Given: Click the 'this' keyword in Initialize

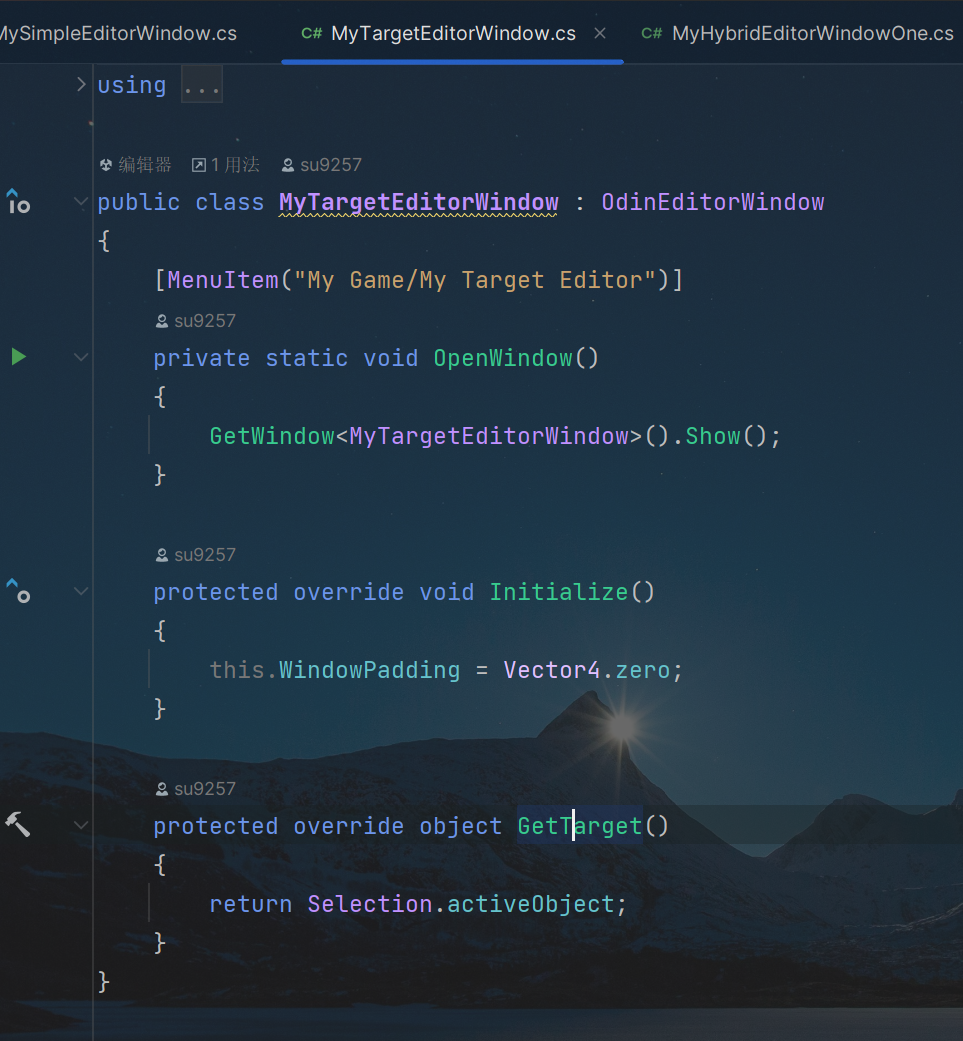Looking at the screenshot, I should (x=238, y=670).
